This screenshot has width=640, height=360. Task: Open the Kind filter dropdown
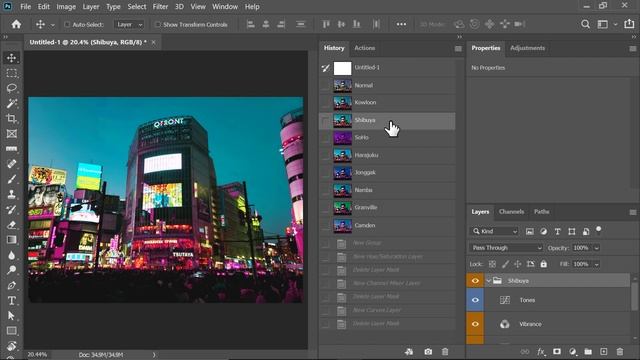click(495, 231)
